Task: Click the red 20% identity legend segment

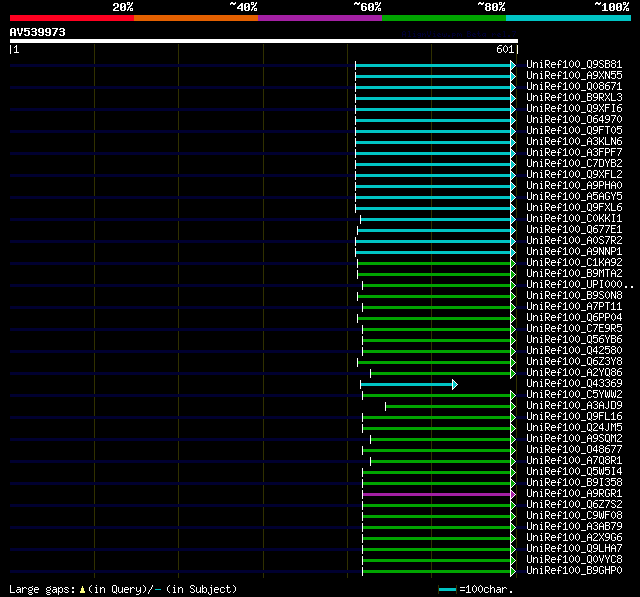Action: click(72, 18)
